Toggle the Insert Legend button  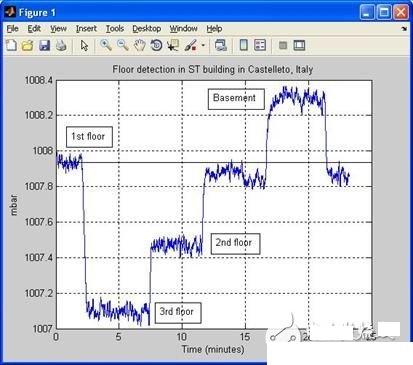coord(260,45)
